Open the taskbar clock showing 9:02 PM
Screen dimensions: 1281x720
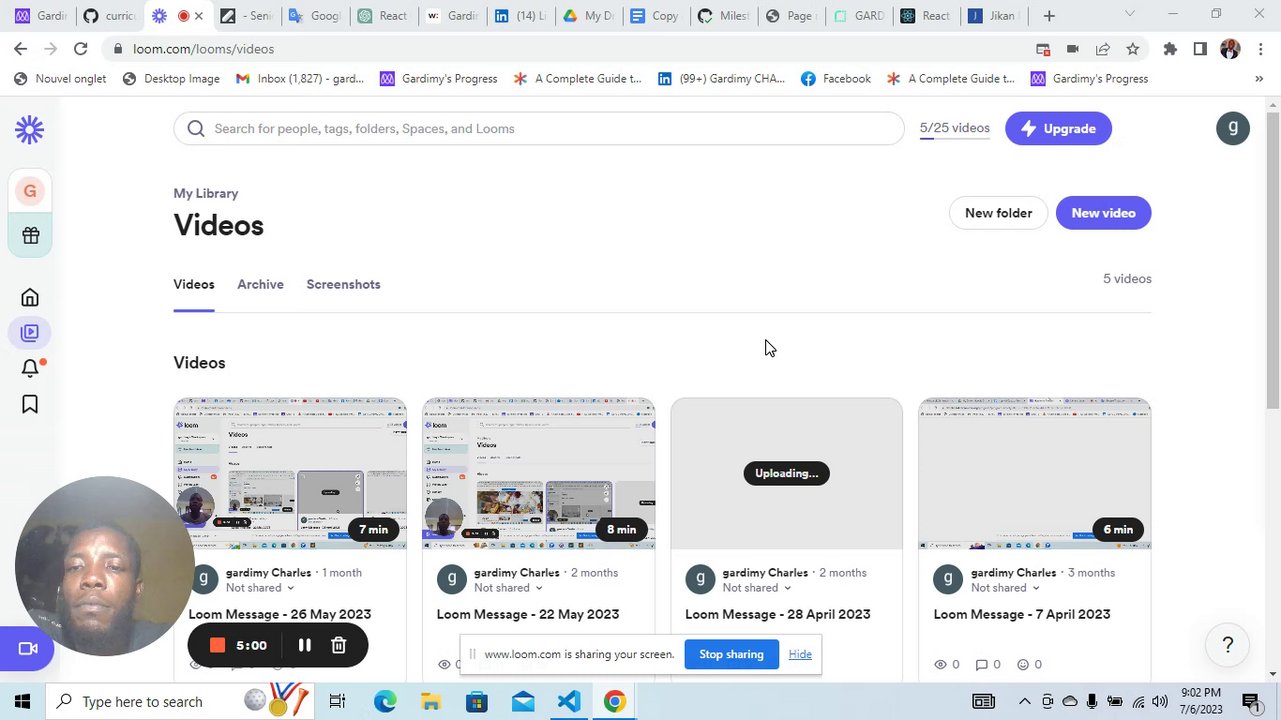1201,702
